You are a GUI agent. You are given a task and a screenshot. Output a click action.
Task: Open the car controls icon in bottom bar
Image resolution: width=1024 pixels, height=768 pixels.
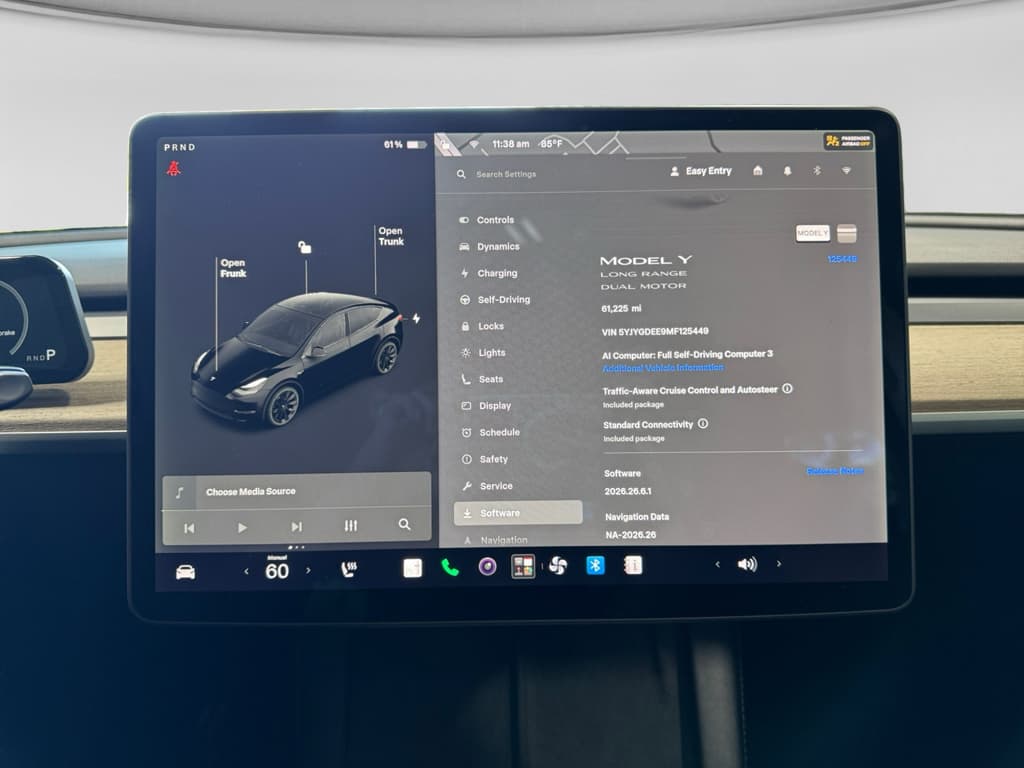tap(185, 572)
